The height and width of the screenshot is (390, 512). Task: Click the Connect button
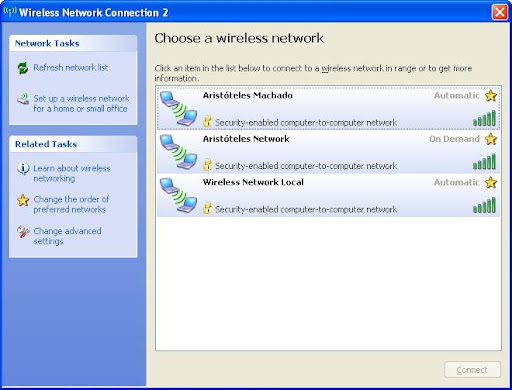tap(472, 370)
